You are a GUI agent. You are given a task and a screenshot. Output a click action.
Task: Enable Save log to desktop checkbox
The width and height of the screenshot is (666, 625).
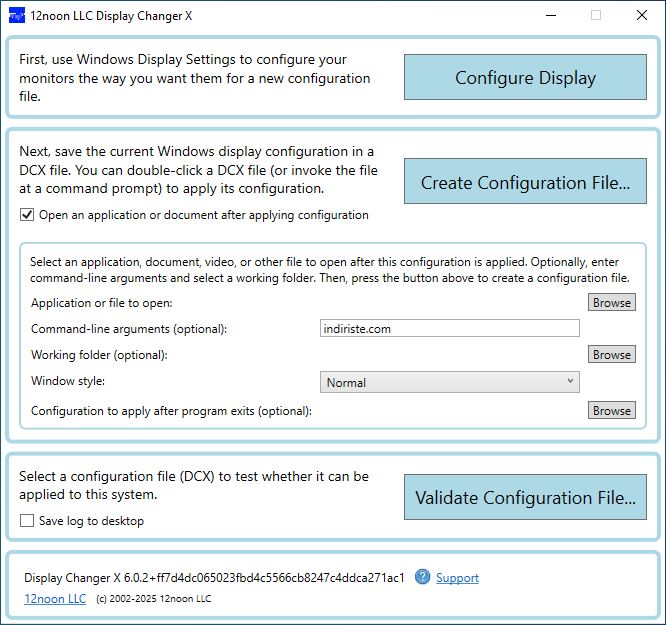coord(27,520)
